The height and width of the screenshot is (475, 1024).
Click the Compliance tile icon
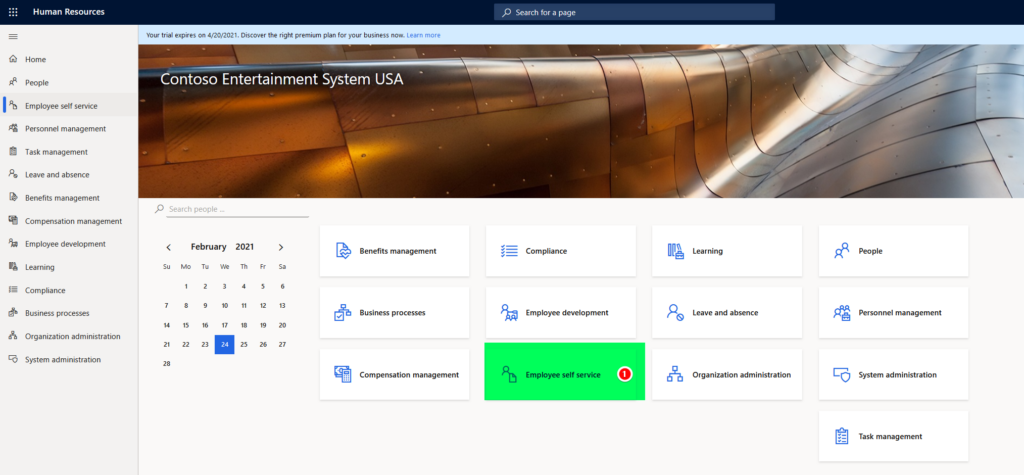click(x=509, y=251)
